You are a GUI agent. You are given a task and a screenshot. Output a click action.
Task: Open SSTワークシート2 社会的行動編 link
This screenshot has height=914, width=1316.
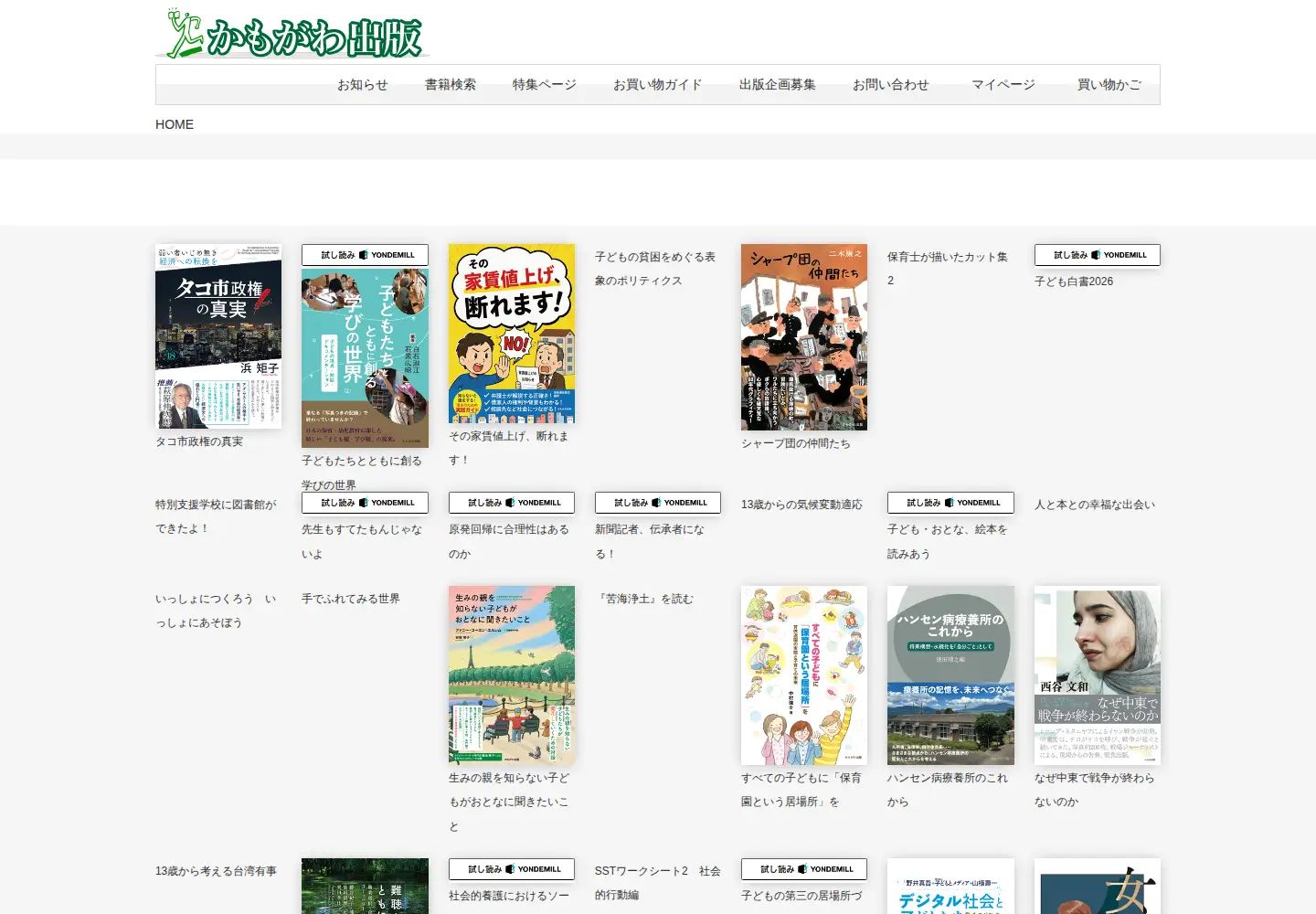[658, 883]
